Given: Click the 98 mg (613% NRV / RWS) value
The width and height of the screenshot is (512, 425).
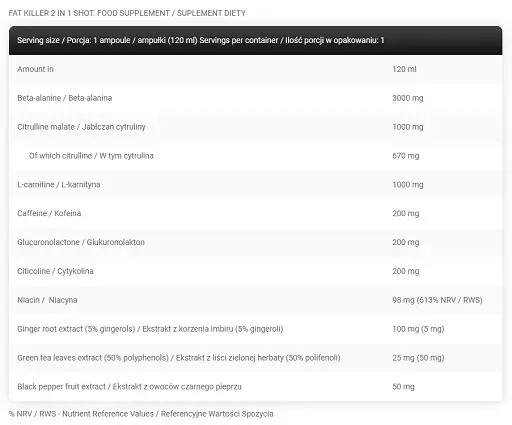Looking at the screenshot, I should (437, 300).
